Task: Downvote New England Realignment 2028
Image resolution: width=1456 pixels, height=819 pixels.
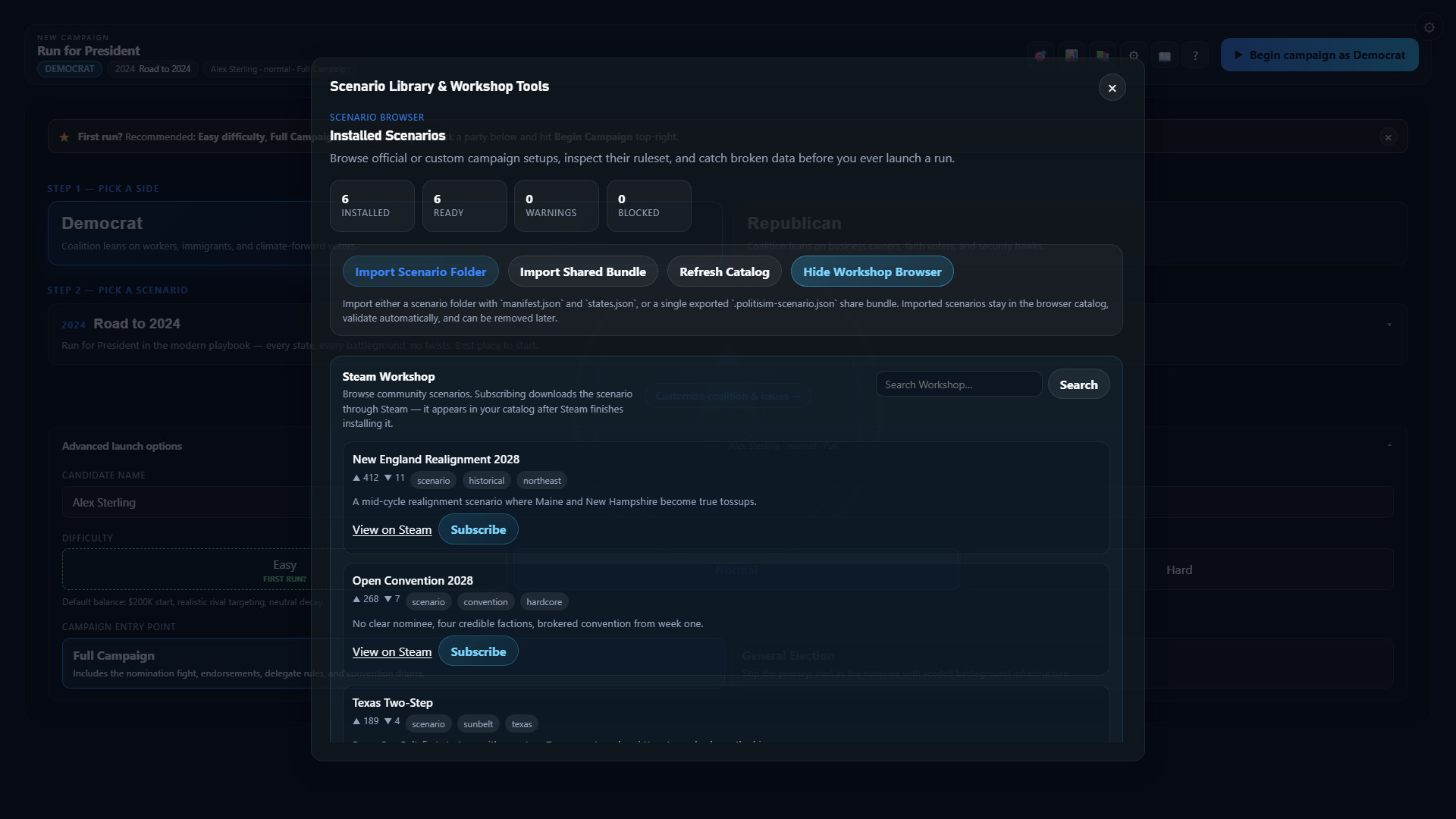Action: pyautogui.click(x=394, y=478)
